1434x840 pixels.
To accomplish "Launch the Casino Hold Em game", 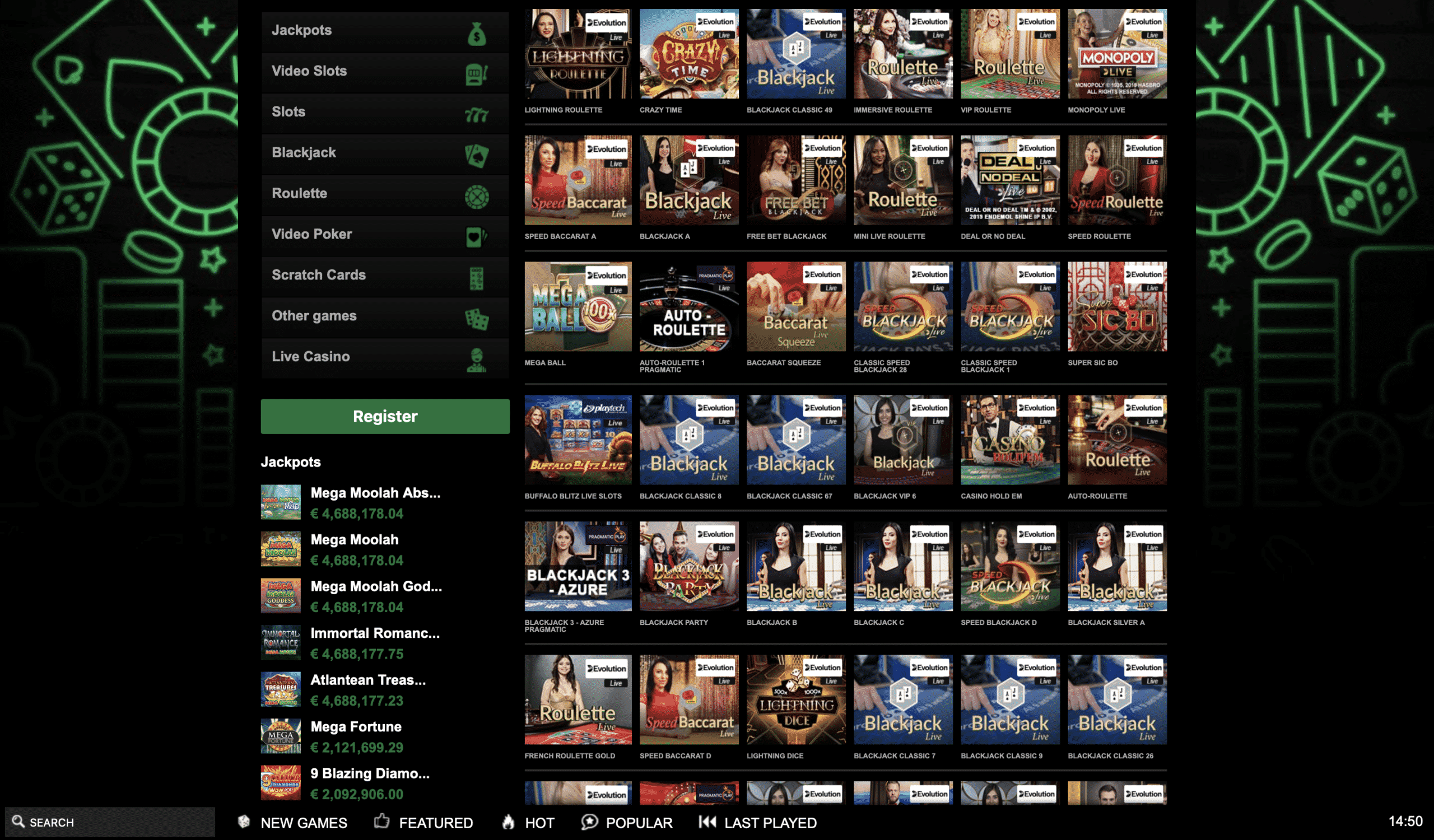I will point(1009,440).
